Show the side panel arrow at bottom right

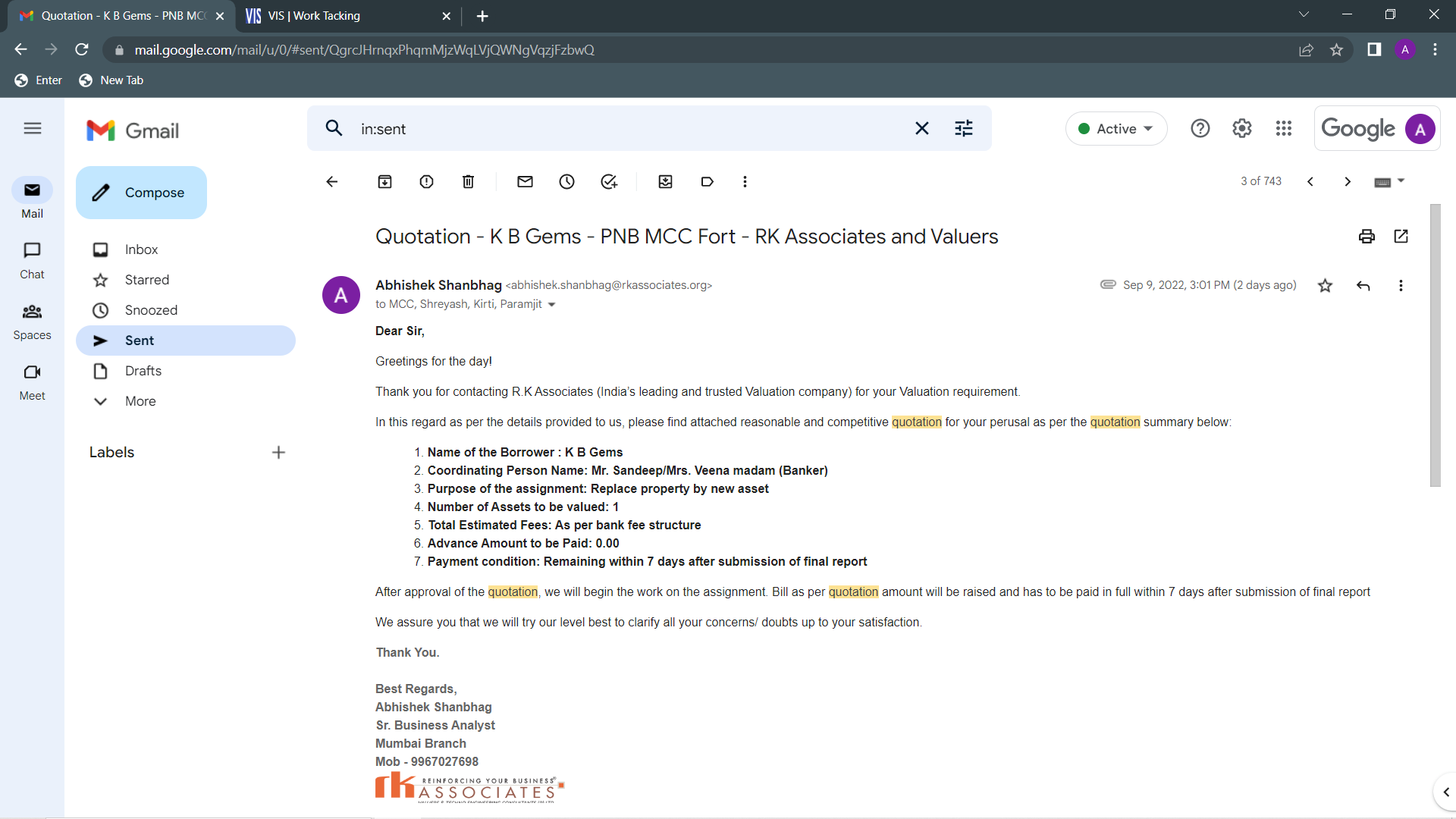(x=1445, y=792)
